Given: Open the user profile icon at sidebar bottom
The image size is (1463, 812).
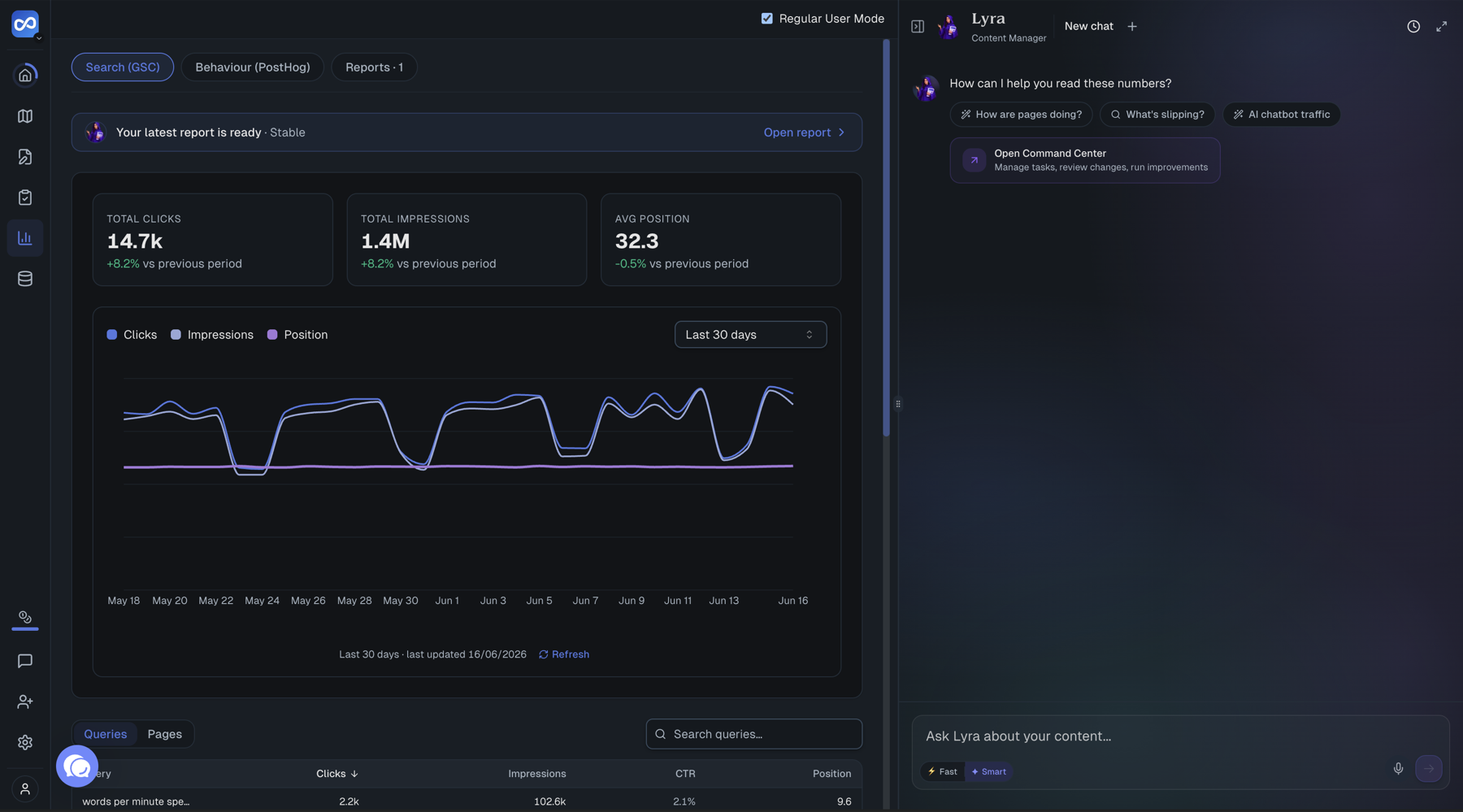Looking at the screenshot, I should [x=25, y=789].
